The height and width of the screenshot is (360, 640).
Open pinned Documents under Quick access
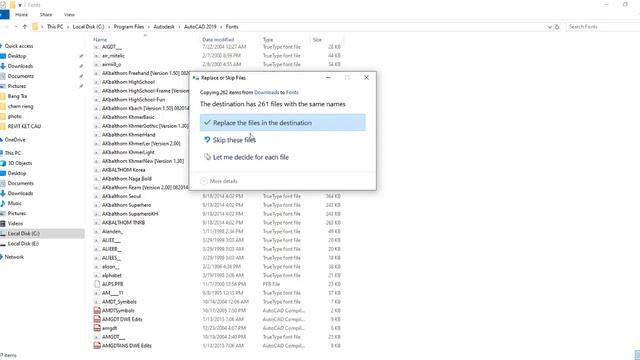point(21,76)
